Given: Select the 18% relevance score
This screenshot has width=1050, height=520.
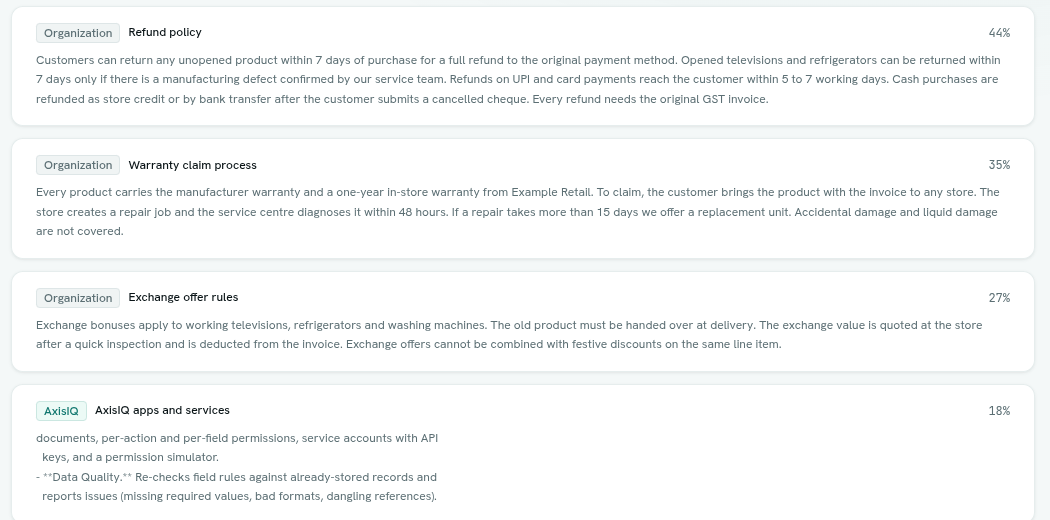Looking at the screenshot, I should (999, 411).
